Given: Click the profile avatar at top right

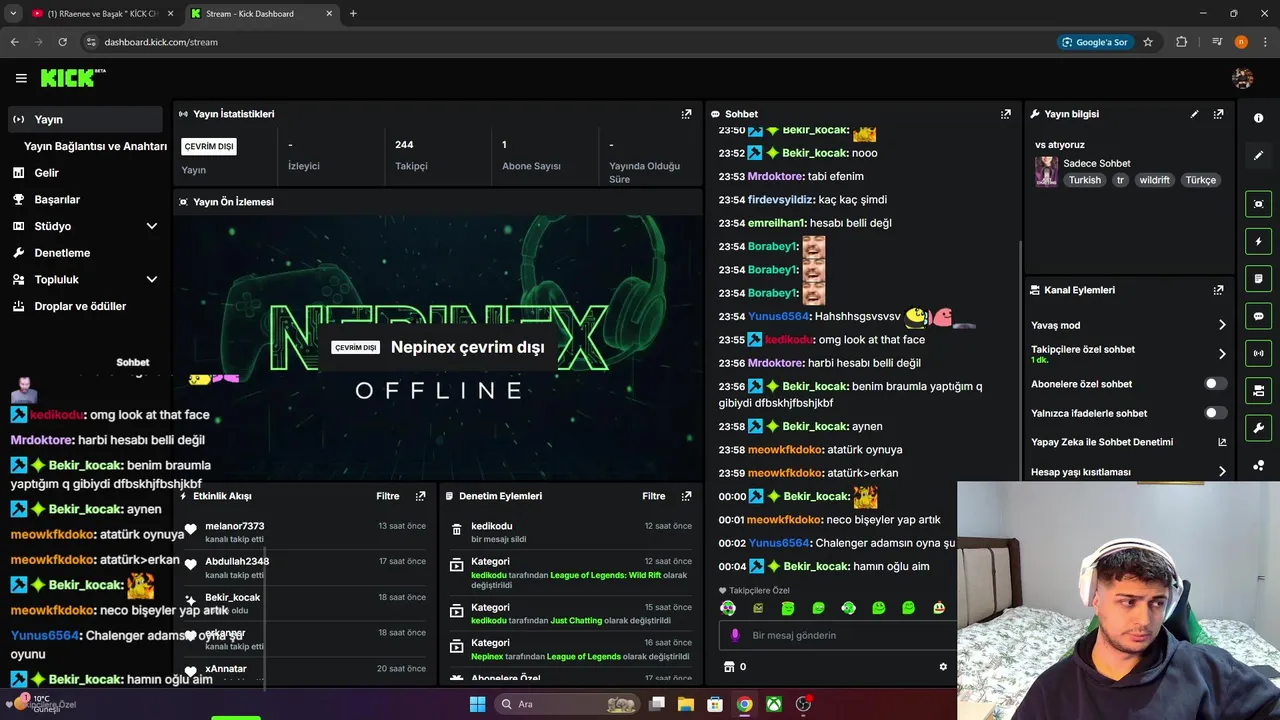Looking at the screenshot, I should tap(1243, 78).
